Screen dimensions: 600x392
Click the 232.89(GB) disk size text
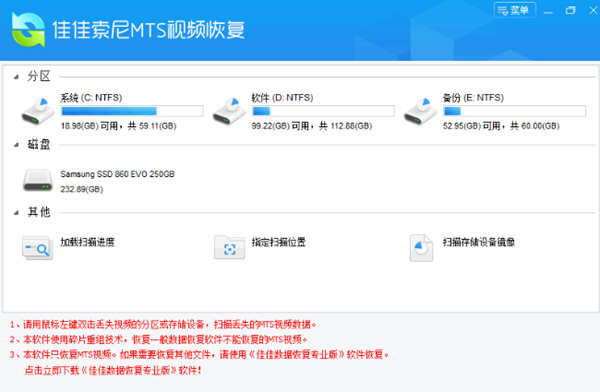coord(82,189)
